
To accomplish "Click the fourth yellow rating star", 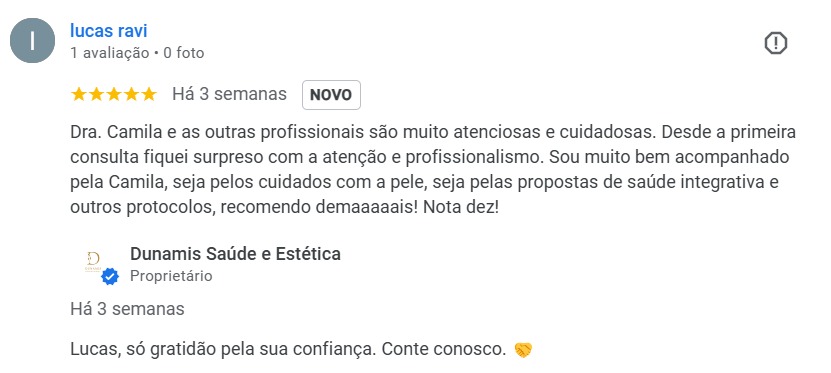I will tap(131, 94).
